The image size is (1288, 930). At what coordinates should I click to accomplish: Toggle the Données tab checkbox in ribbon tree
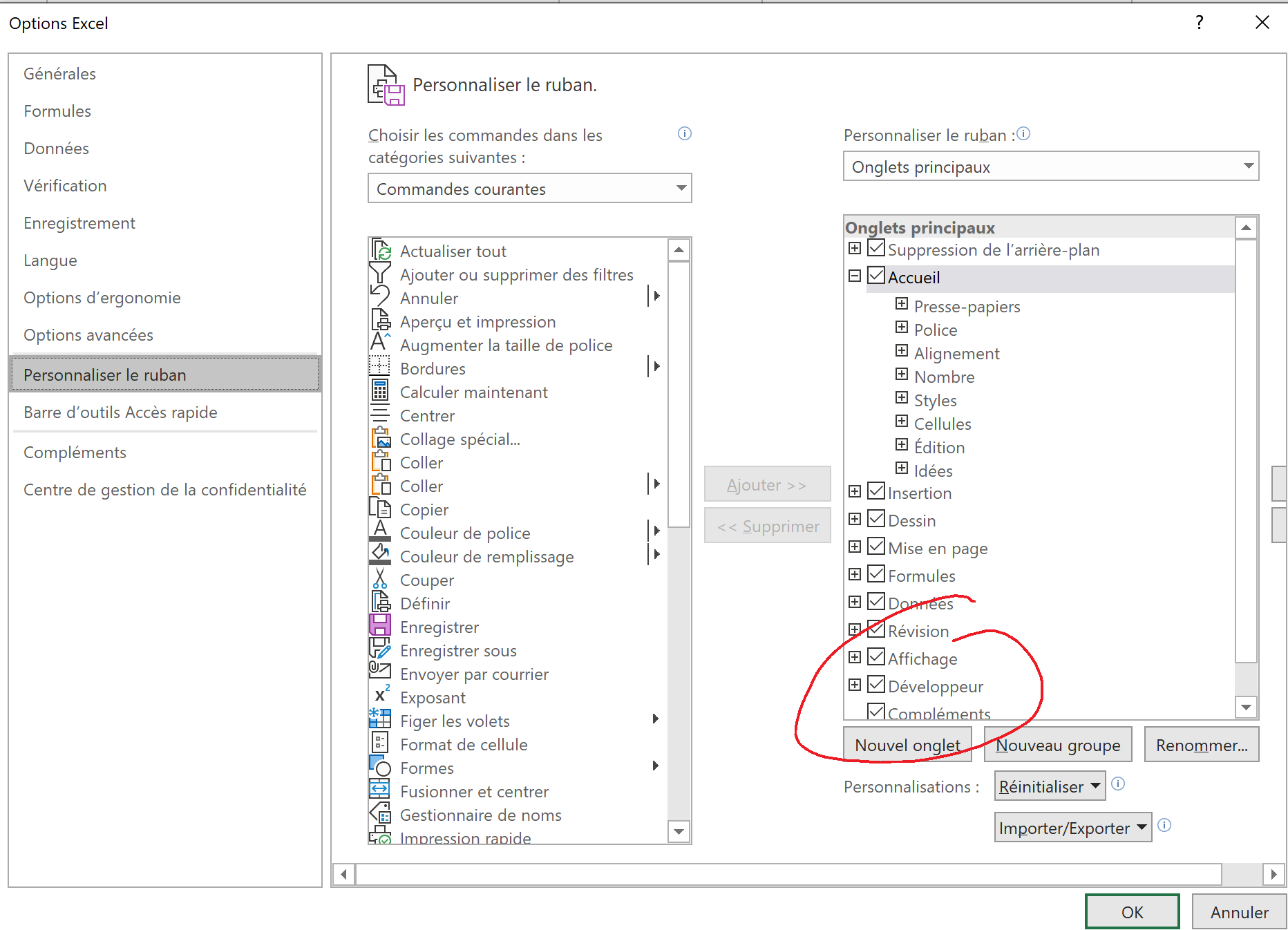[x=876, y=601]
